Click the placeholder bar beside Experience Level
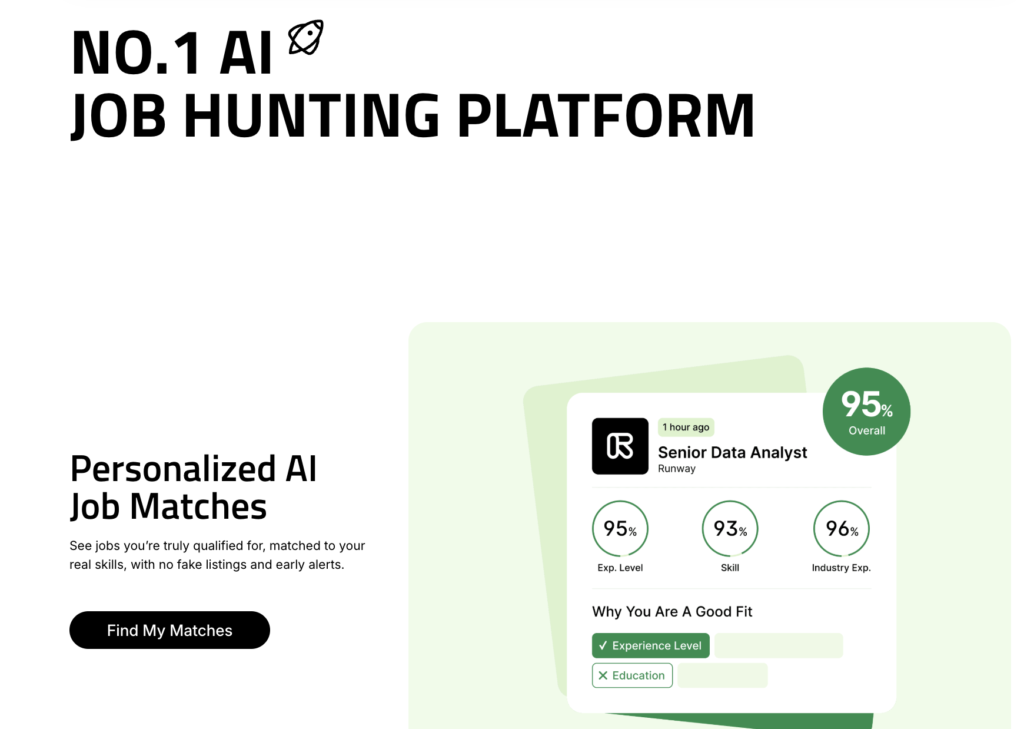Screen dimensions: 1024x729 [779, 646]
